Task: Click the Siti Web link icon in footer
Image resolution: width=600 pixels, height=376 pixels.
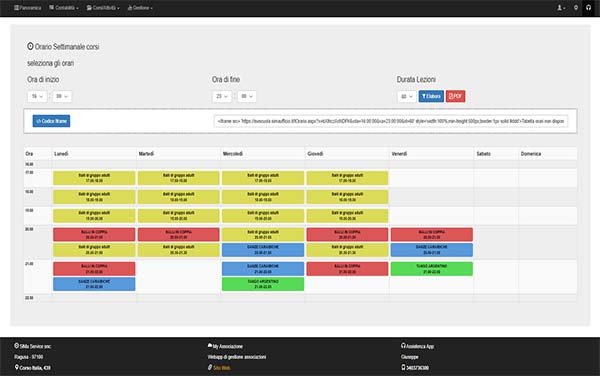Action: [210, 368]
